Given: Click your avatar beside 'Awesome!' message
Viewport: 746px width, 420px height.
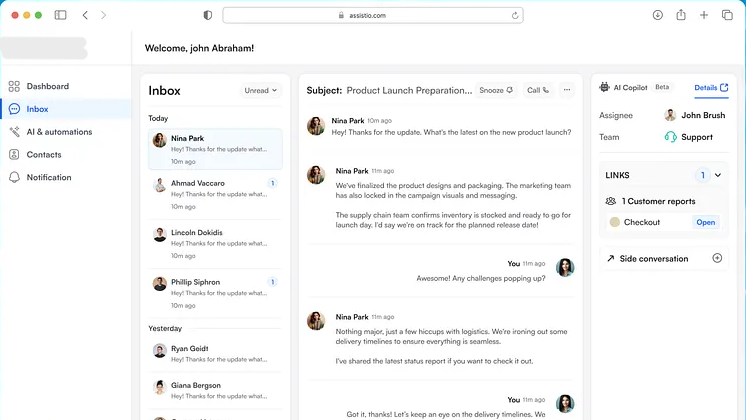Looking at the screenshot, I should (565, 268).
